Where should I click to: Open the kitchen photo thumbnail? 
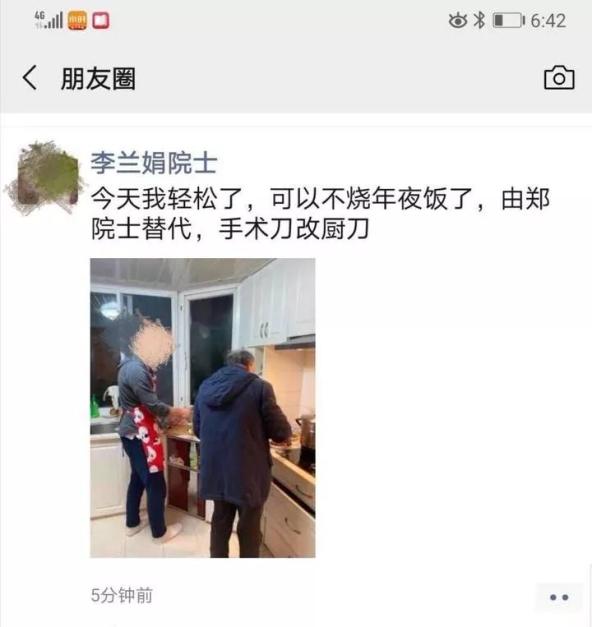pos(203,408)
